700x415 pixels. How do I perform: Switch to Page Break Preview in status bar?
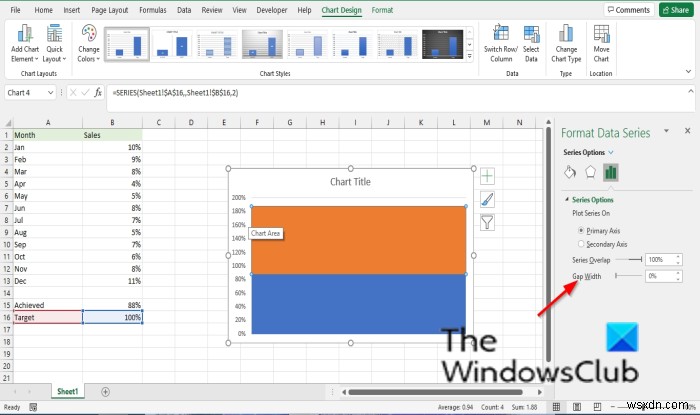pyautogui.click(x=597, y=407)
